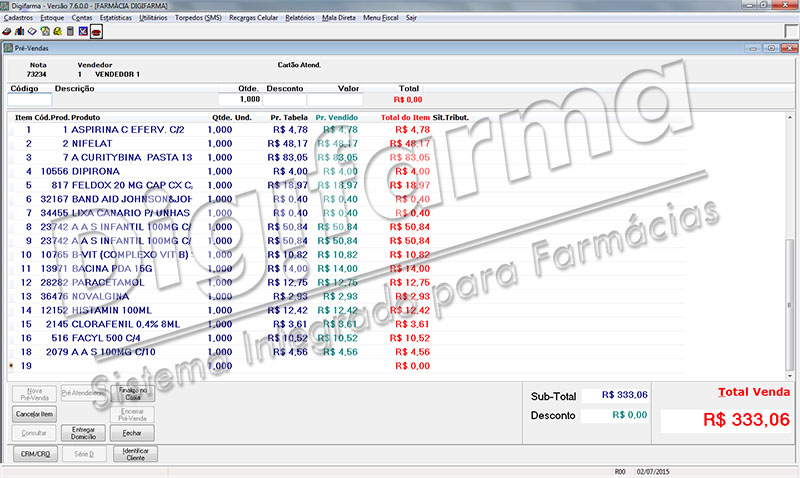Open the Recargas Celular menu
The image size is (800, 478).
tap(254, 18)
